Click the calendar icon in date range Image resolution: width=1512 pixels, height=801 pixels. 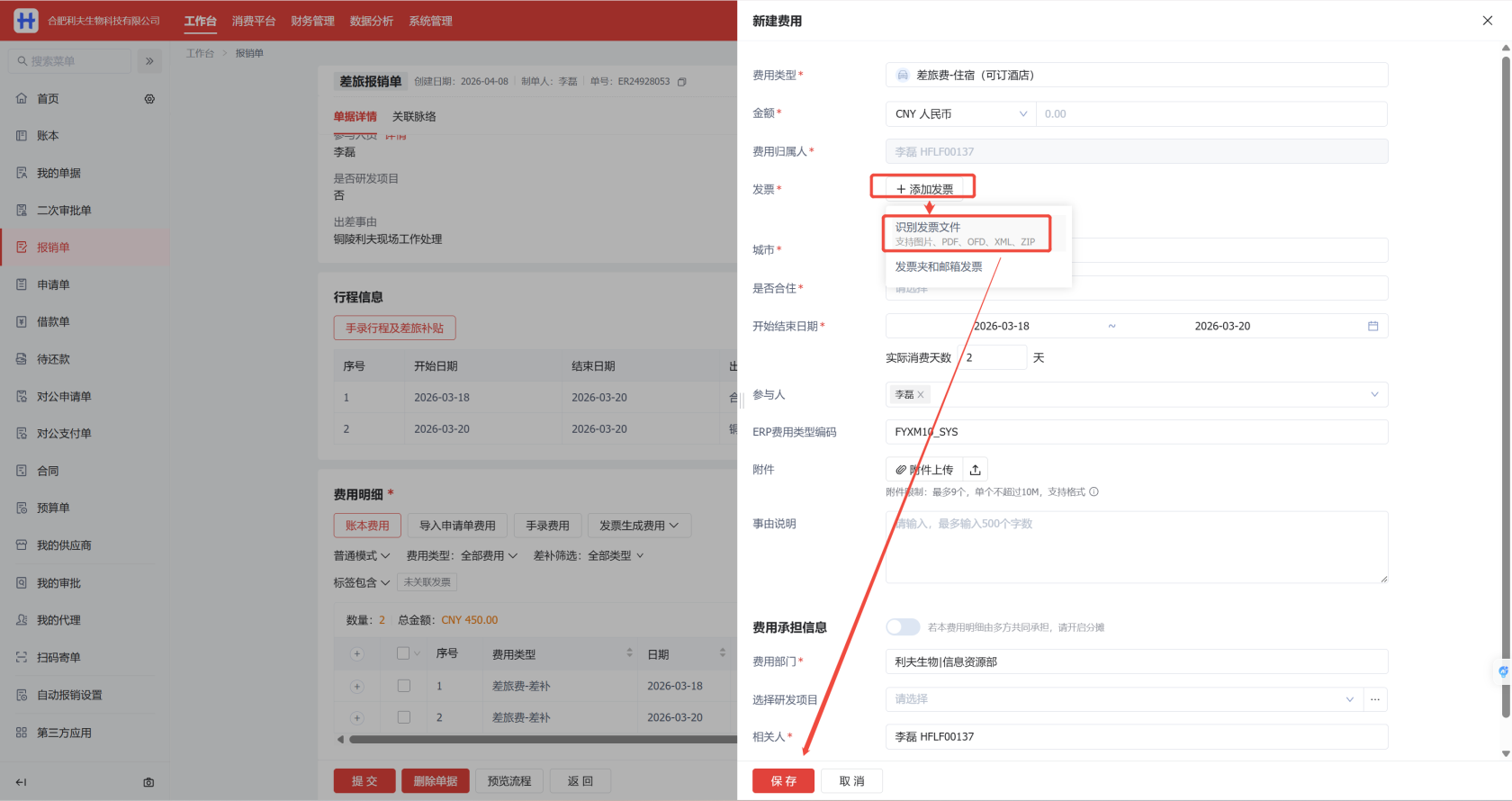(x=1372, y=326)
